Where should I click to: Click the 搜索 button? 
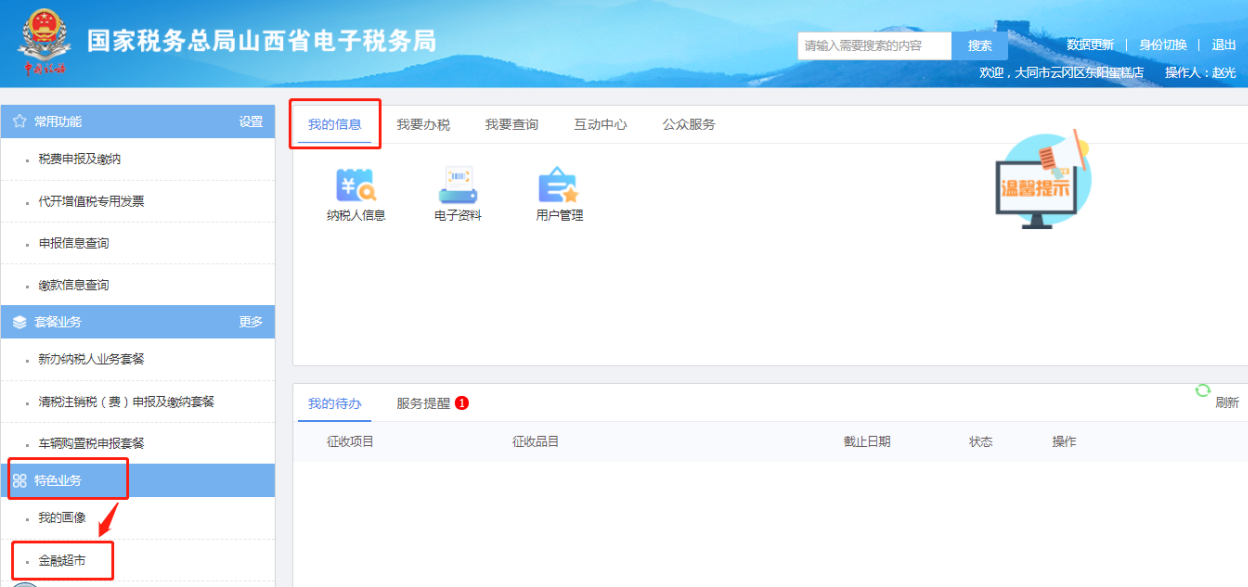coord(980,46)
